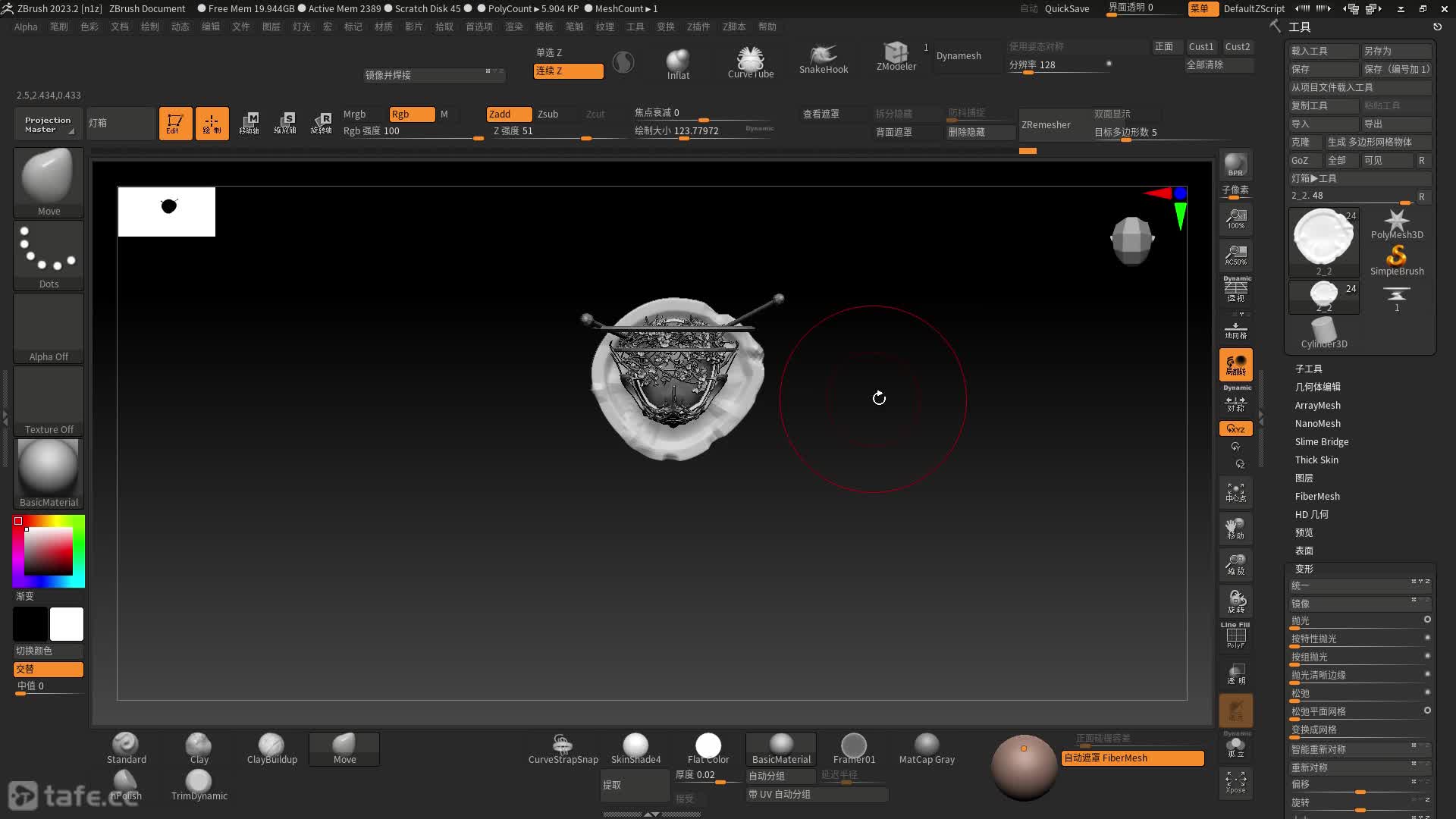Toggle the 交替 alternate button
Screen dimensions: 1456x819
coord(49,669)
